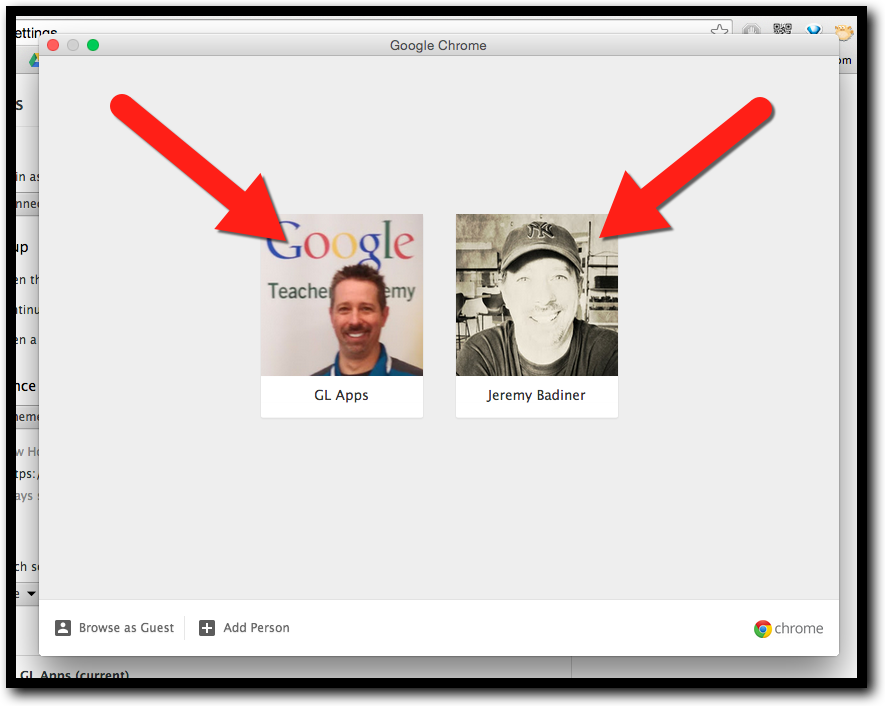Viewport: 885px width, 706px height.
Task: Open the GL Apps profile photo
Action: click(x=341, y=295)
